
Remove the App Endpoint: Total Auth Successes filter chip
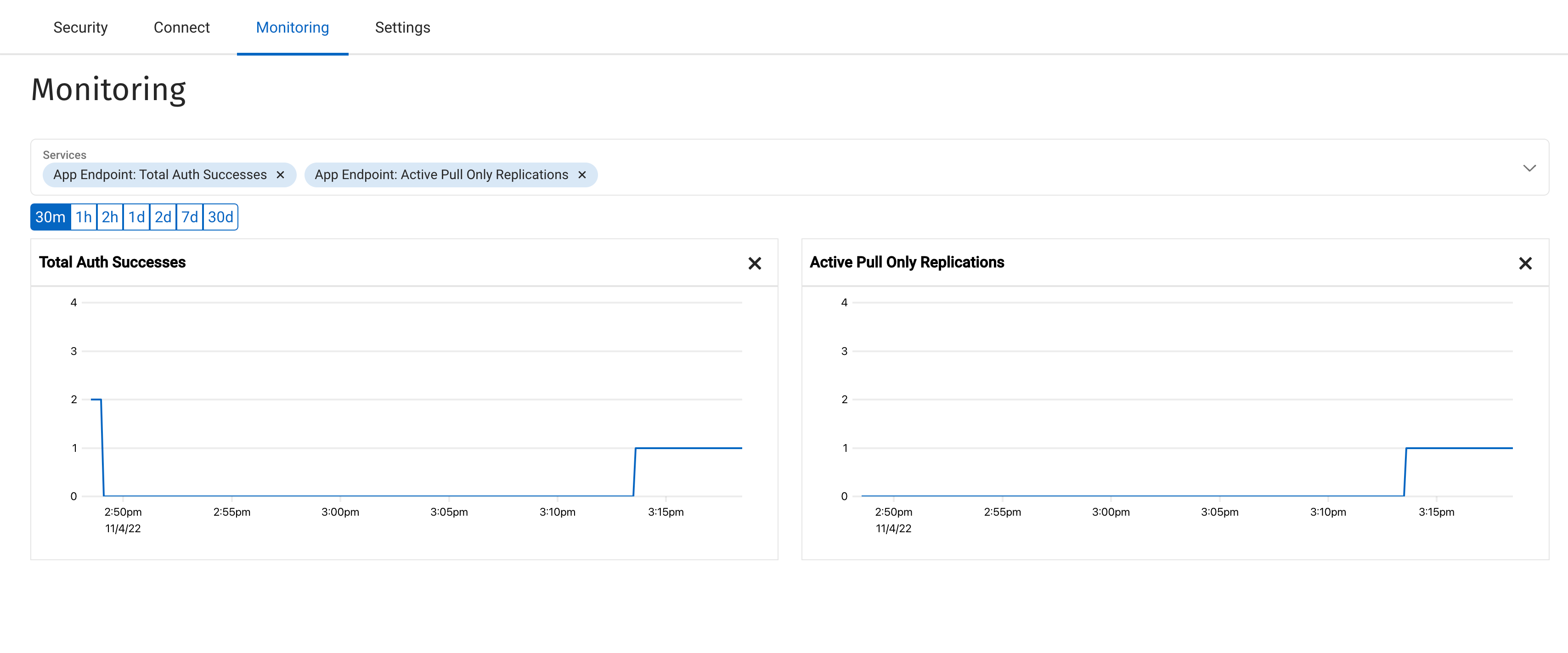point(281,175)
